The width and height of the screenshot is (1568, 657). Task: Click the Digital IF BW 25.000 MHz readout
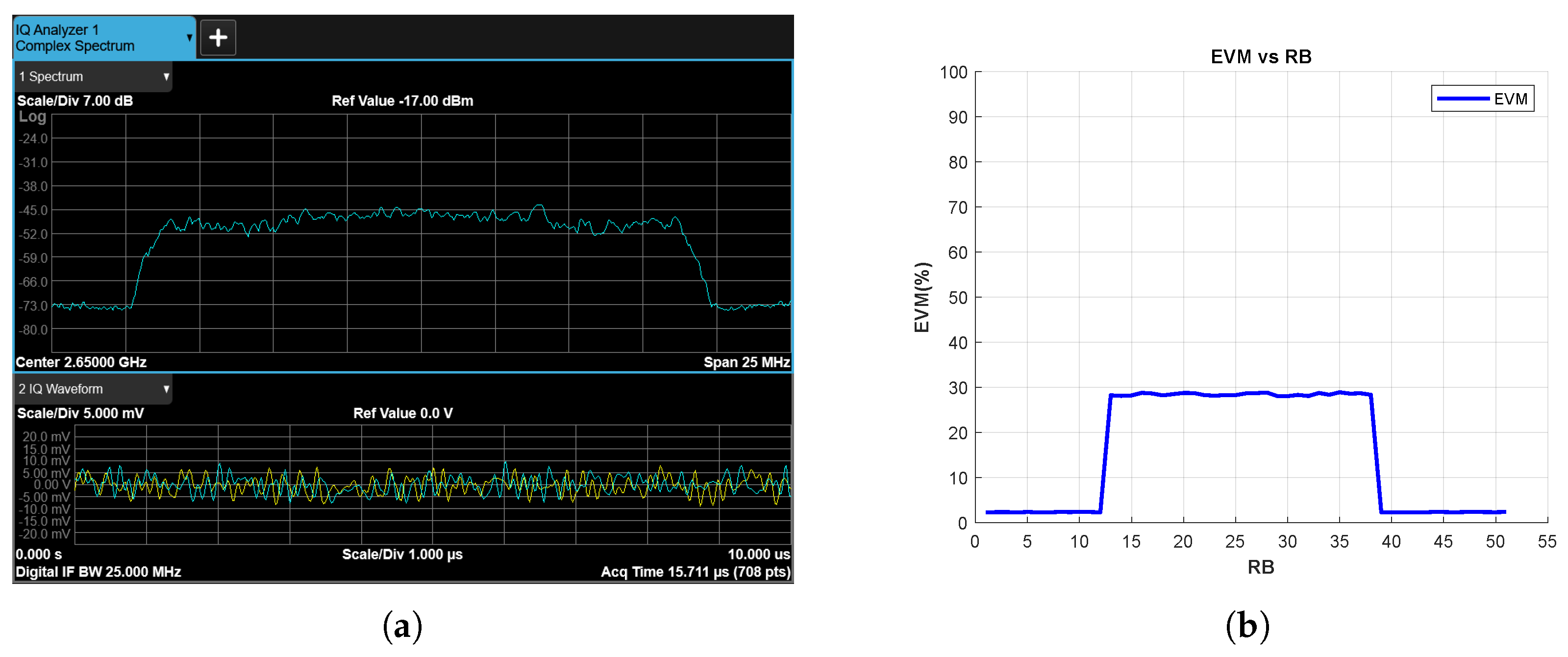pyautogui.click(x=98, y=572)
